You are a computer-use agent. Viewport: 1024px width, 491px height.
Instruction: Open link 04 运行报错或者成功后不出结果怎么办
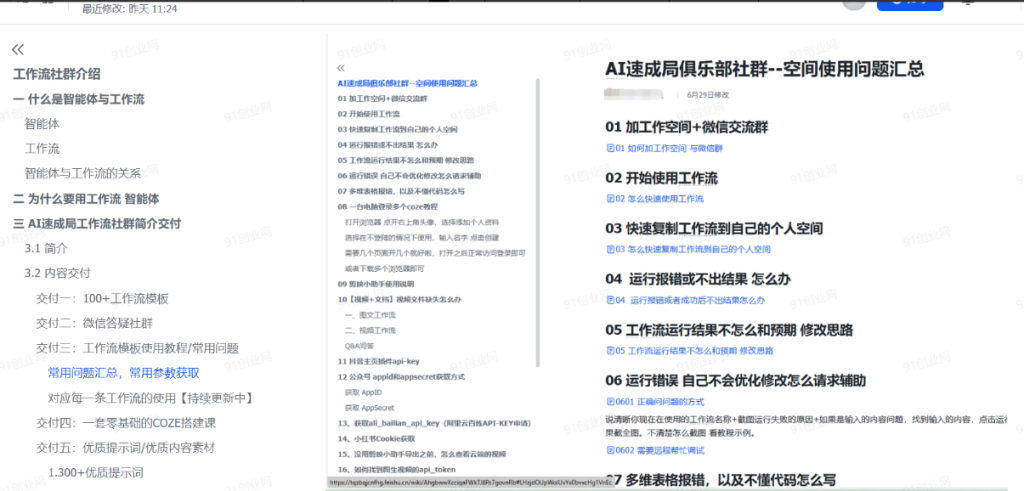pos(686,300)
